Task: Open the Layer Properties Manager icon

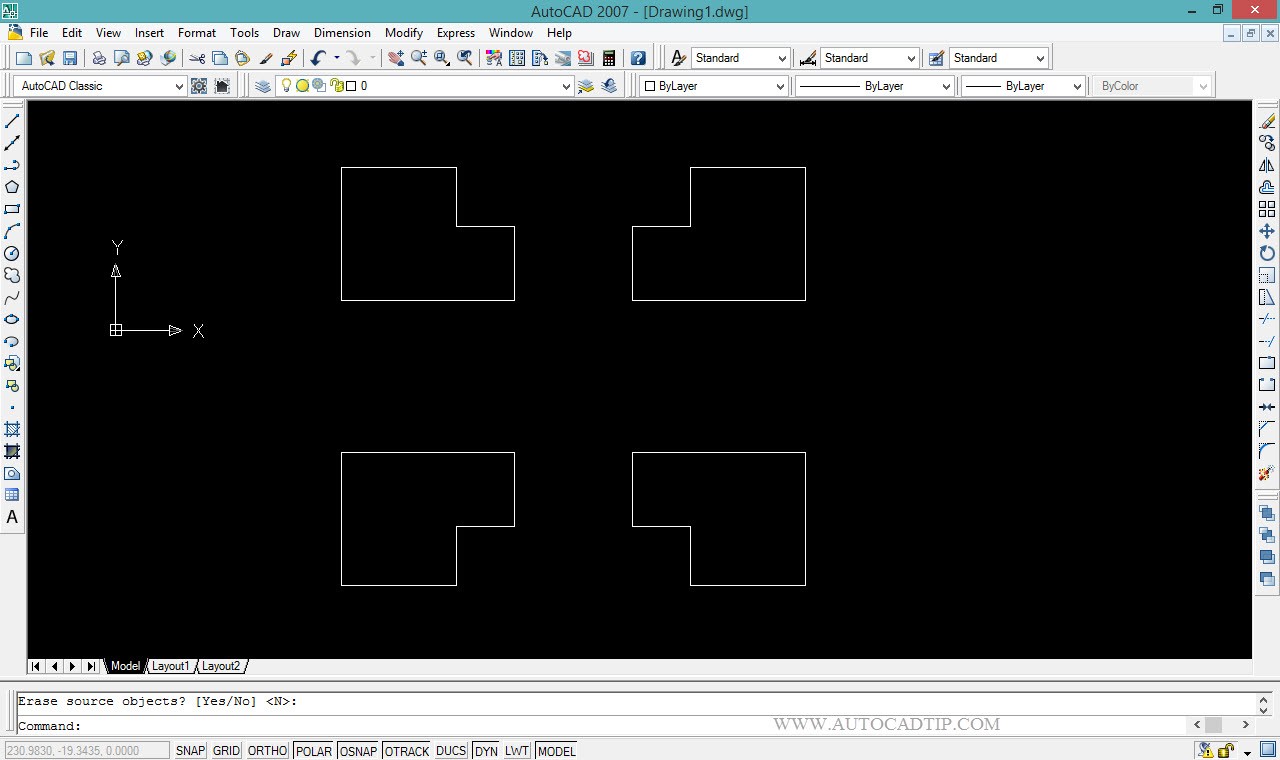Action: coord(263,86)
